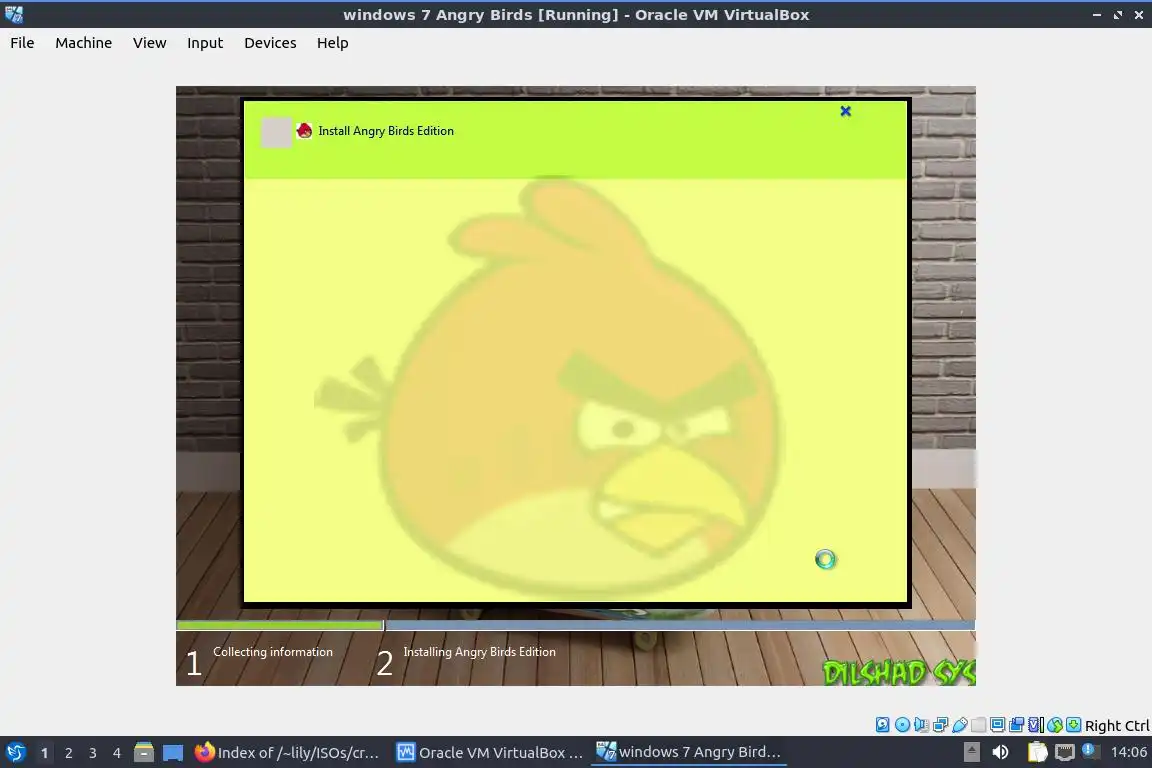Switch to workspace 1
This screenshot has height=768, width=1152.
(x=45, y=753)
